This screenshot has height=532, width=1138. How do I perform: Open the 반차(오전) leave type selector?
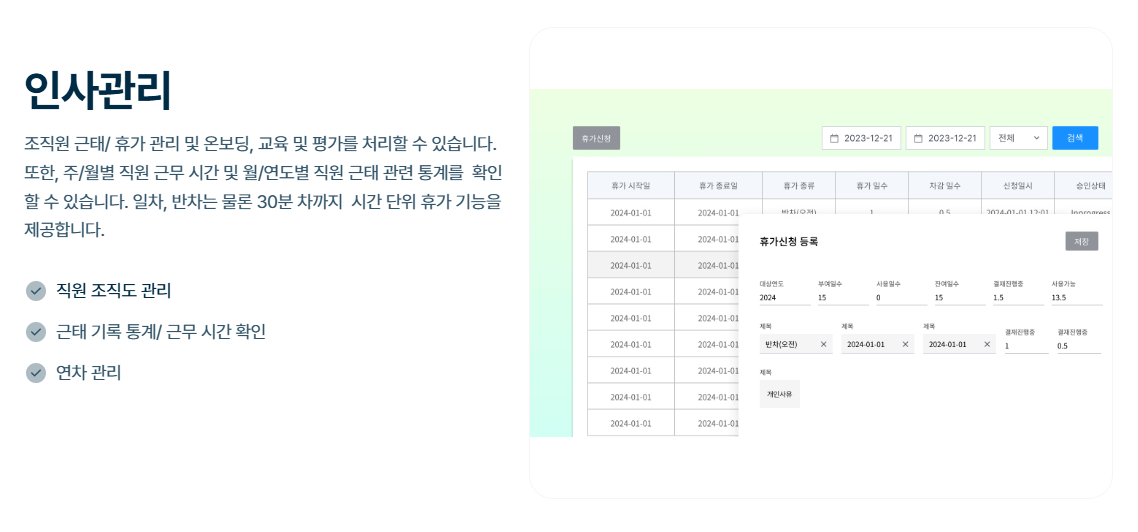[790, 344]
